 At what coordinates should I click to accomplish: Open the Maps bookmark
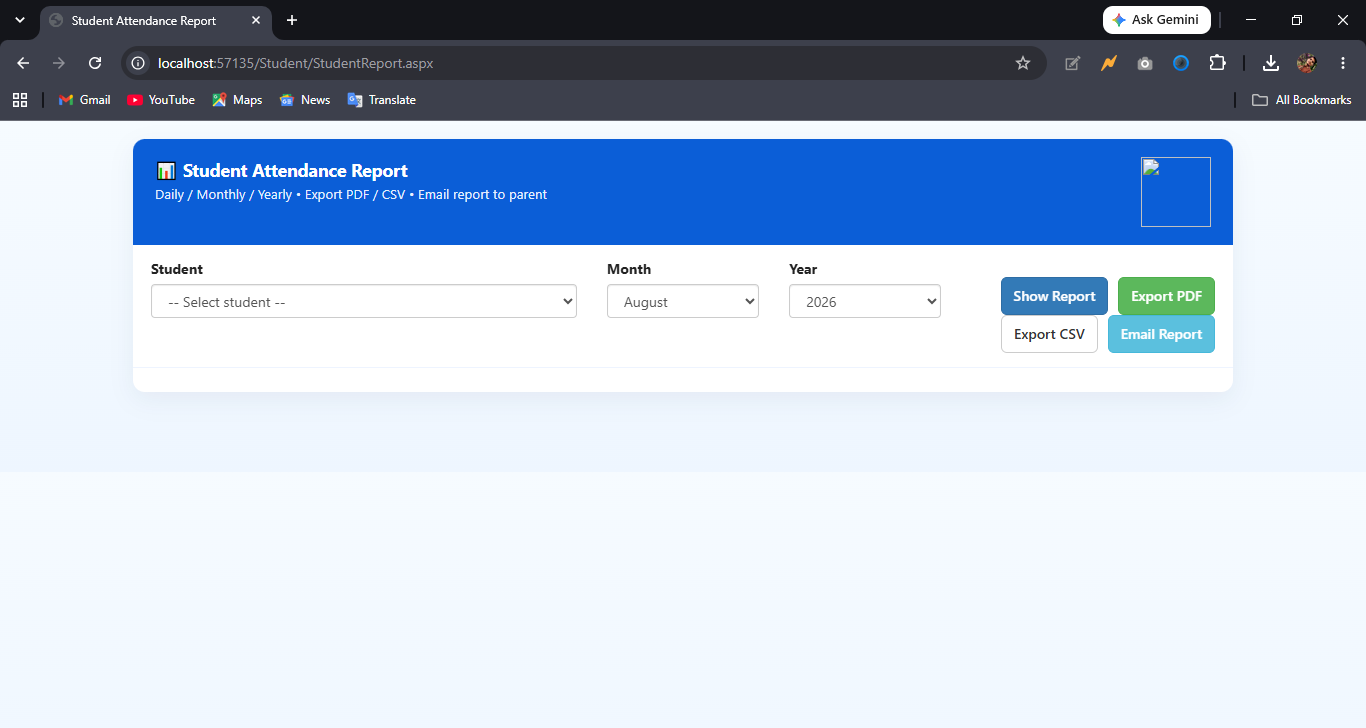237,100
